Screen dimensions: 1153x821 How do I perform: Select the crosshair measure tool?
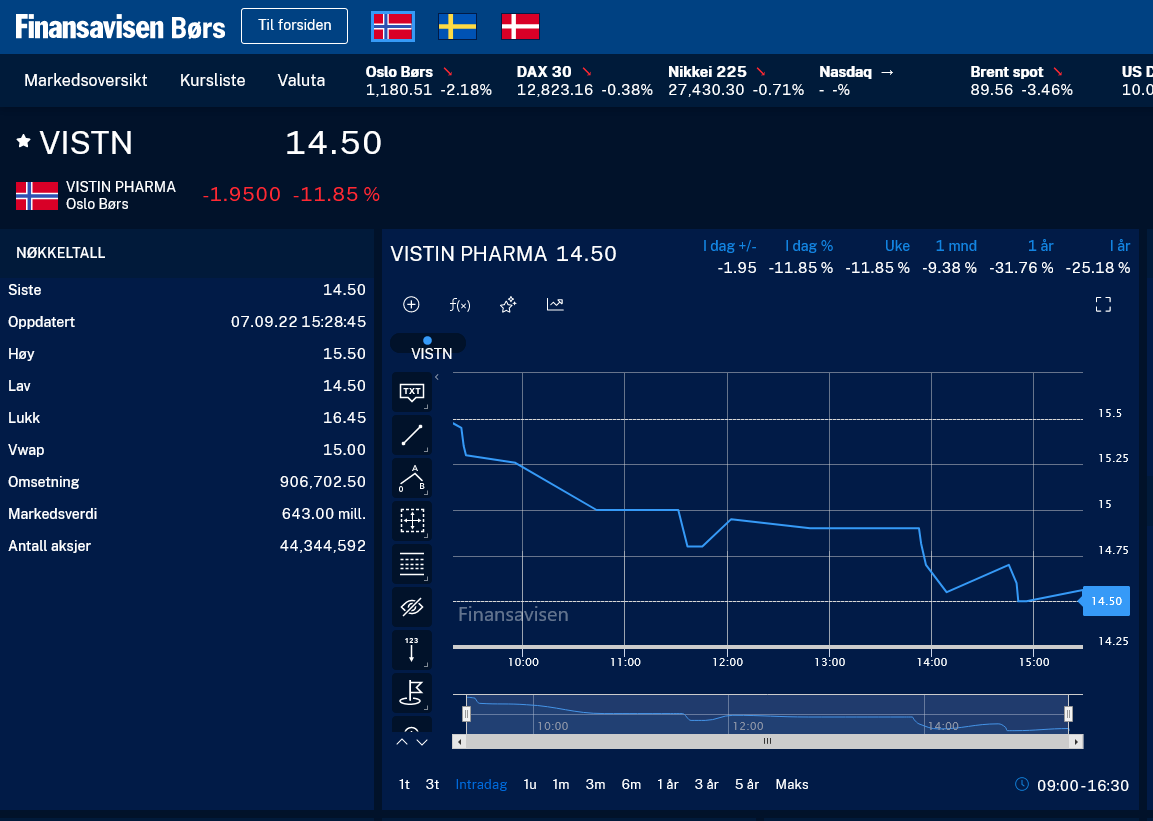412,521
